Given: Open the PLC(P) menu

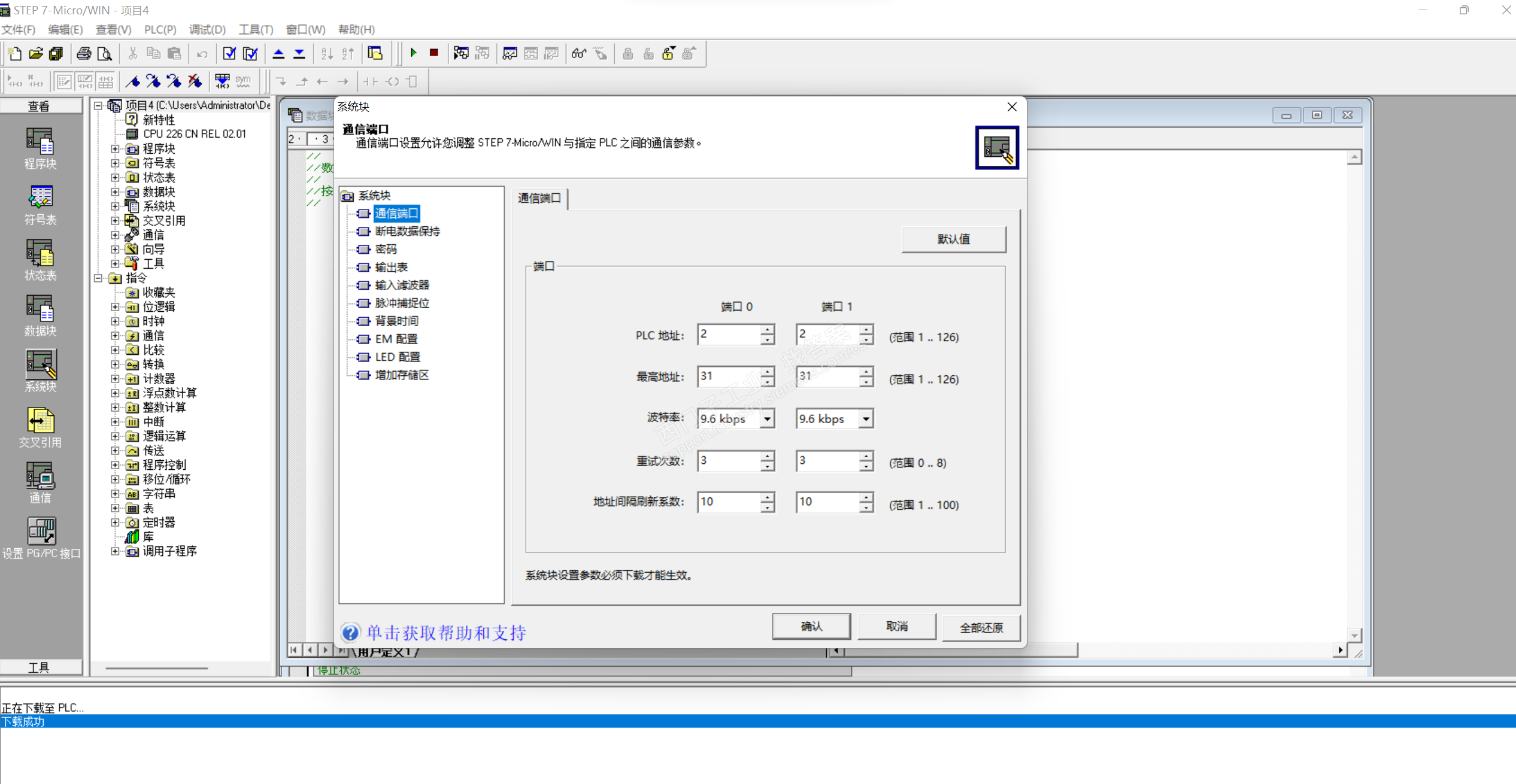Looking at the screenshot, I should pos(160,29).
